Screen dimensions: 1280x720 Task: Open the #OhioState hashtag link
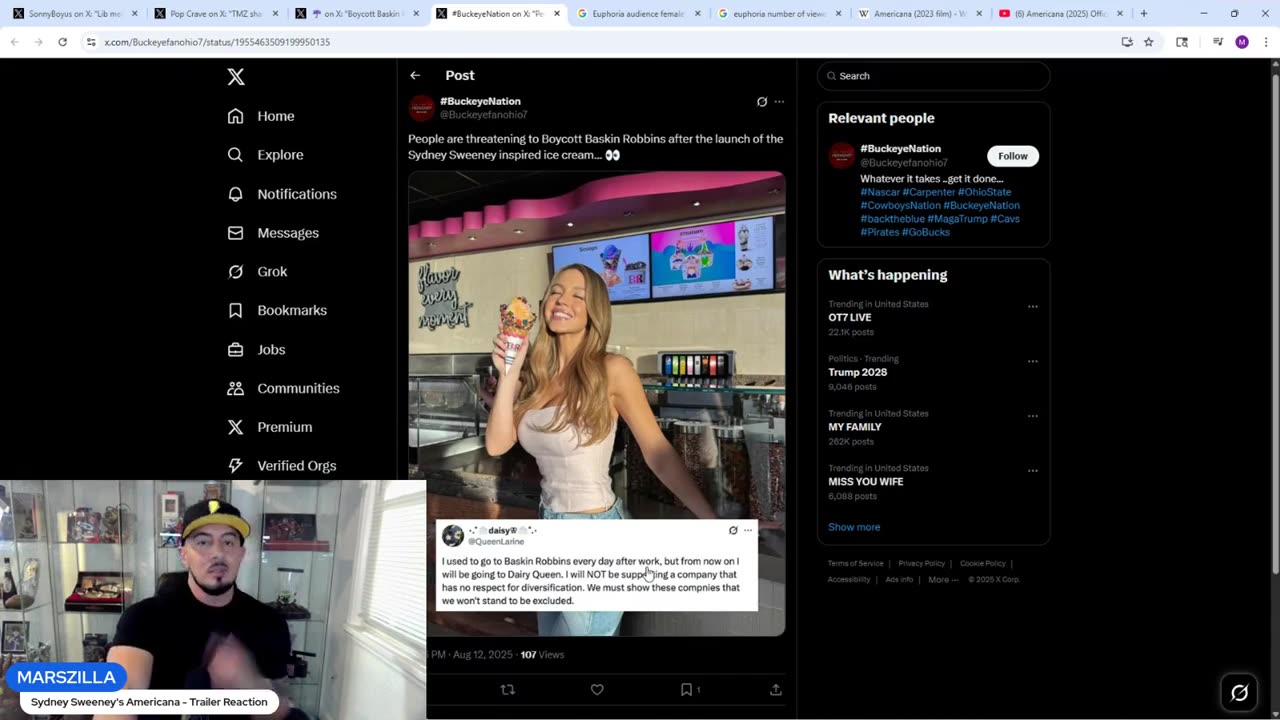(x=984, y=192)
